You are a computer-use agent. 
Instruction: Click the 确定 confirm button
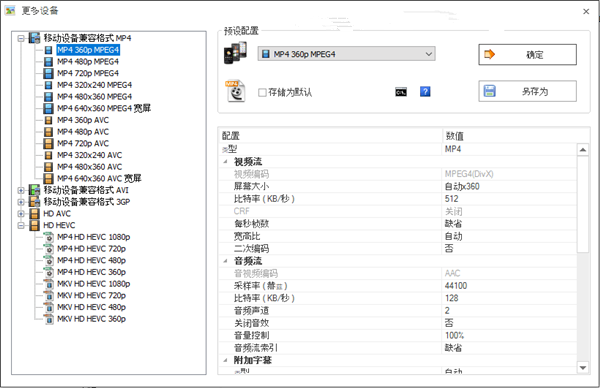[527, 54]
